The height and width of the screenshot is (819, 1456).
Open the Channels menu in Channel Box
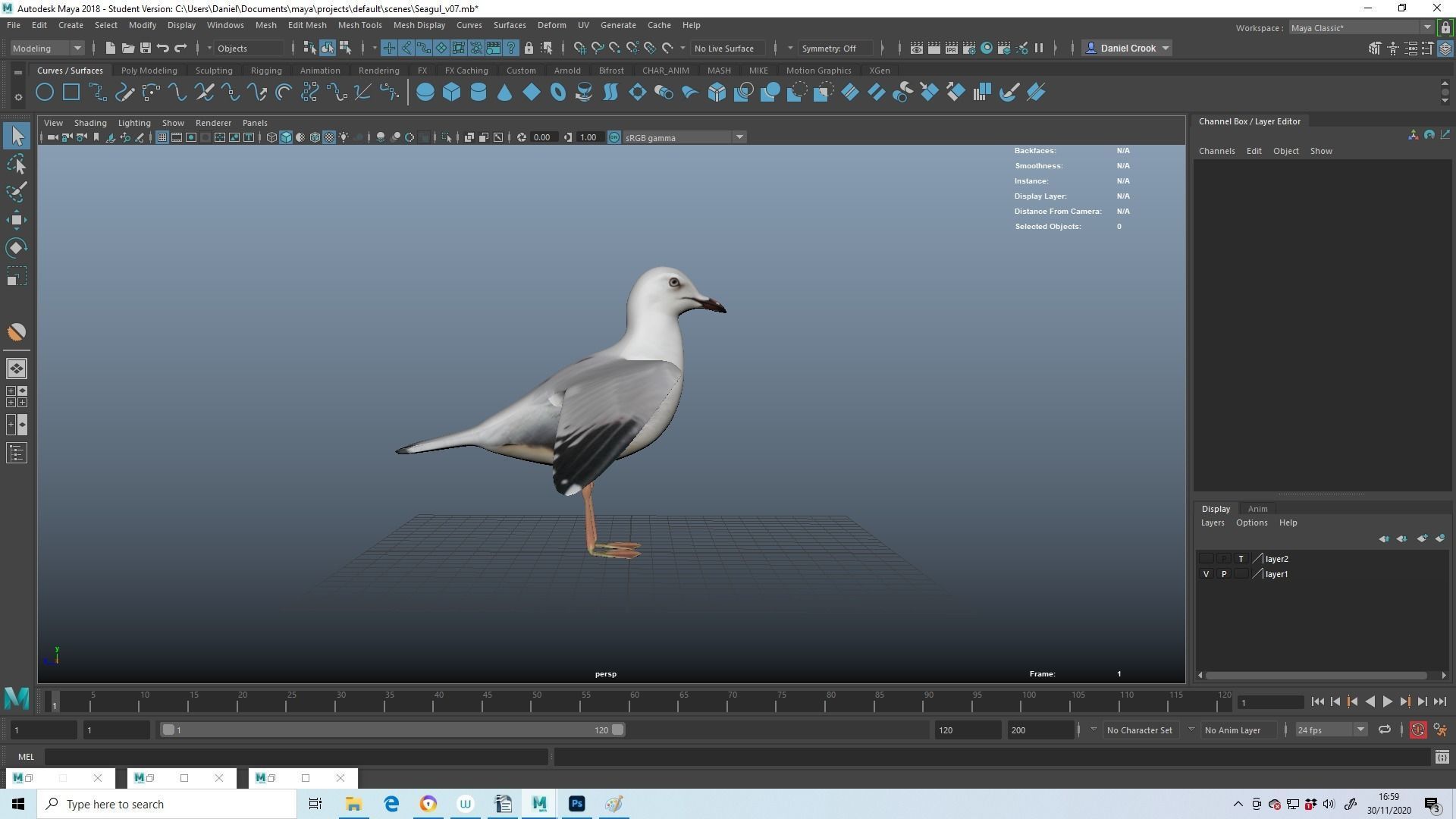[x=1216, y=151]
